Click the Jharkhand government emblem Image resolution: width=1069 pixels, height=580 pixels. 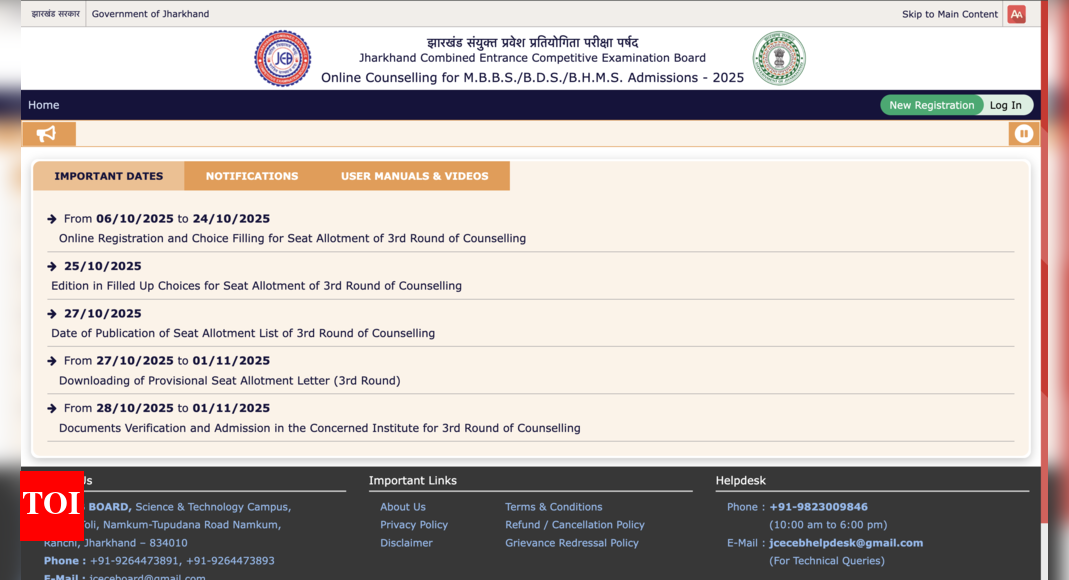click(x=778, y=58)
